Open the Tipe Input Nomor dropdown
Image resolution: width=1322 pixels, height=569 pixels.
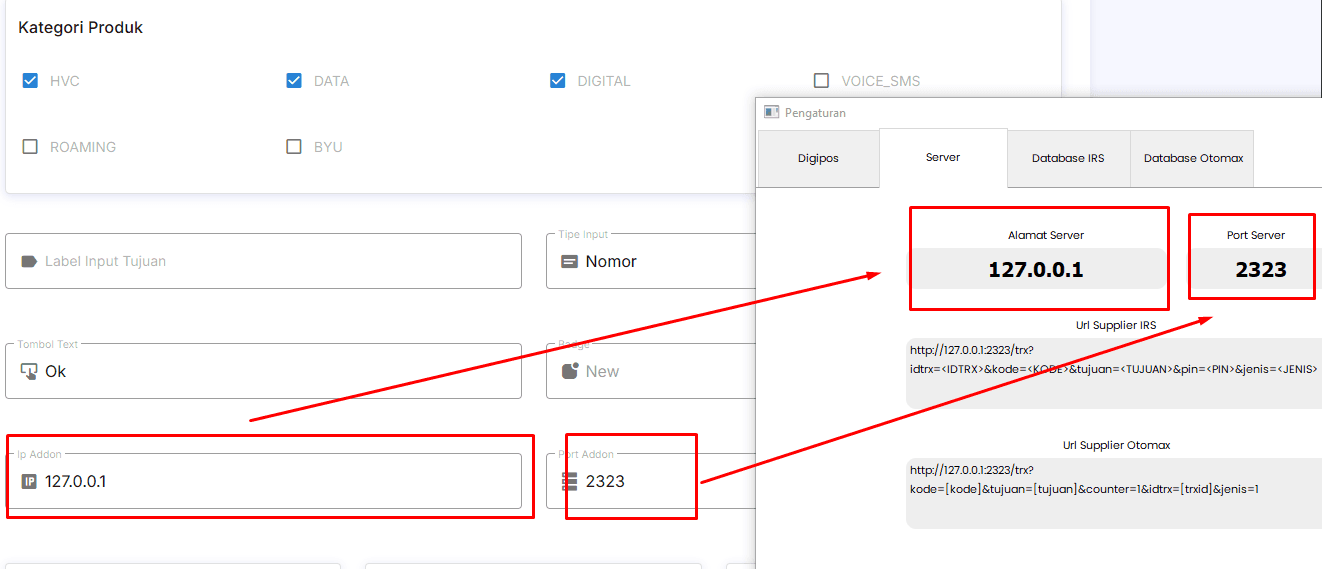650,261
